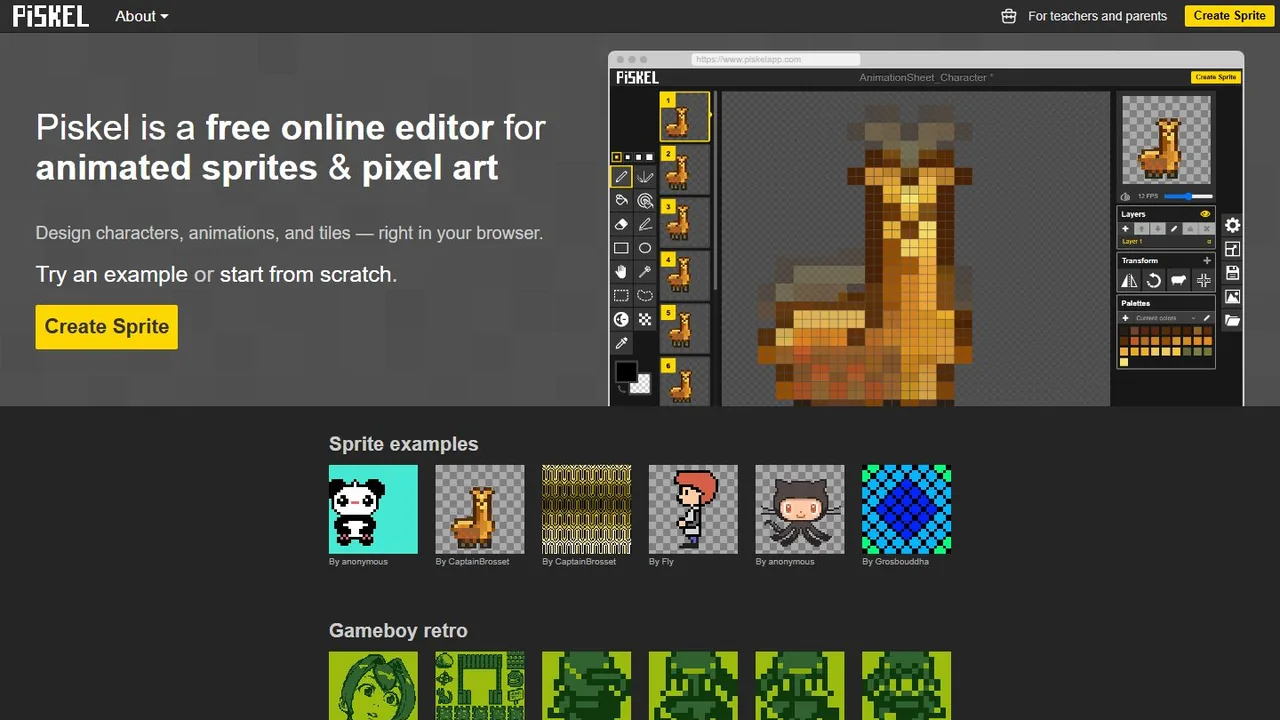The width and height of the screenshot is (1280, 720).
Task: Select frame 1 in the frame list
Action: [685, 116]
